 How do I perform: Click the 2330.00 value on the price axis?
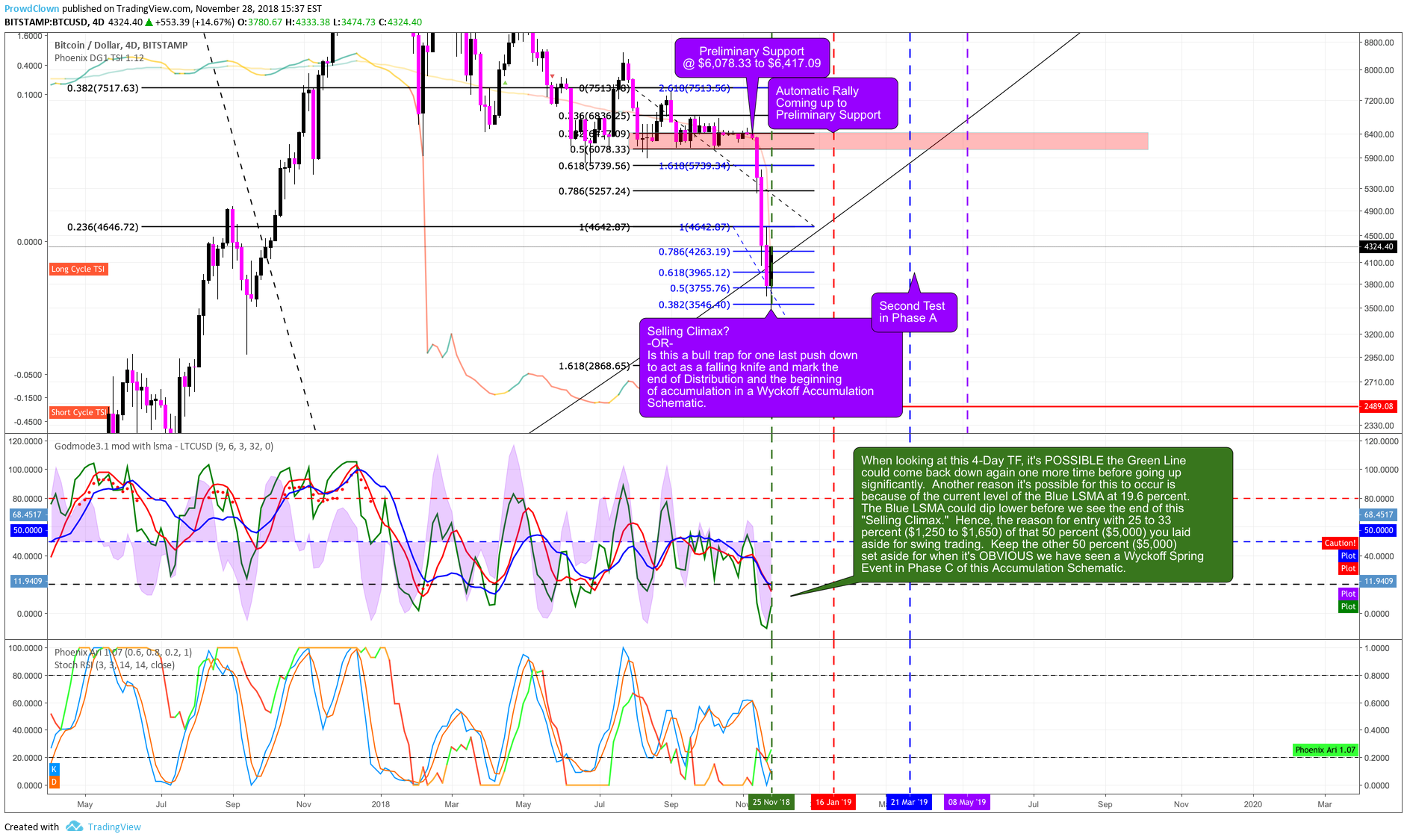coord(1379,426)
